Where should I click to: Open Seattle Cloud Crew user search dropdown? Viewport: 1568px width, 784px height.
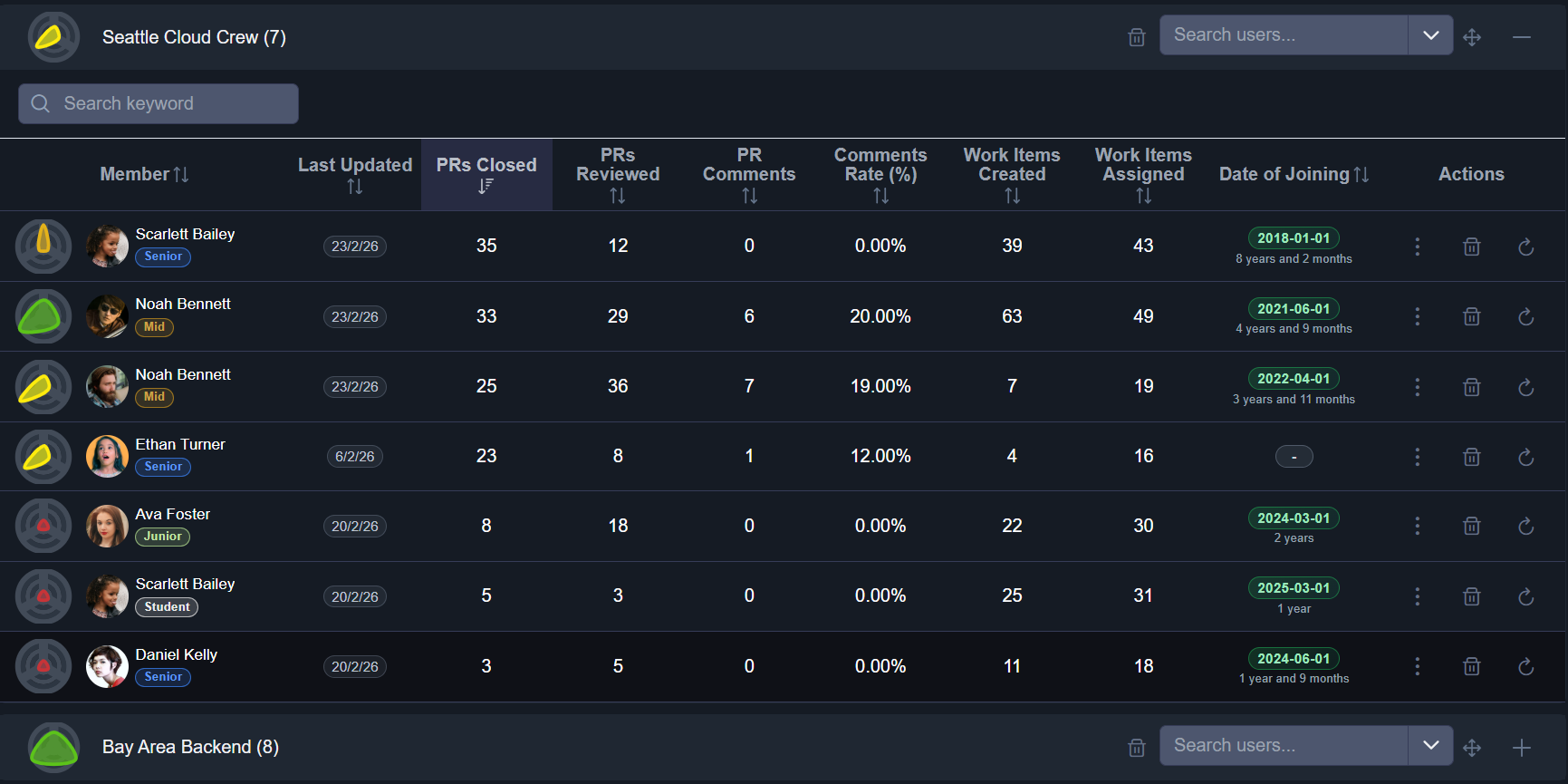(x=1430, y=35)
